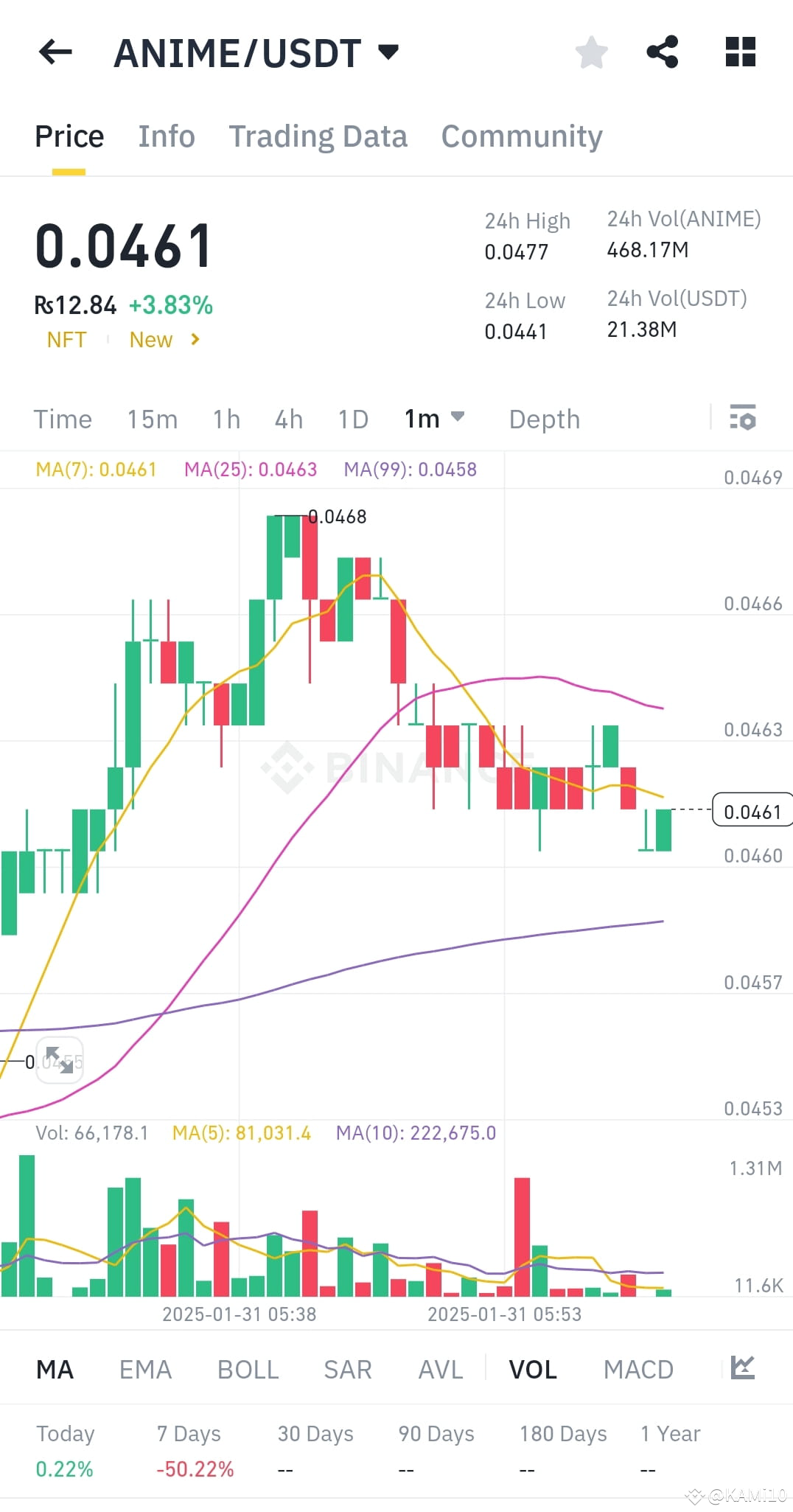
Task: Tap the New tag link
Action: pyautogui.click(x=151, y=339)
